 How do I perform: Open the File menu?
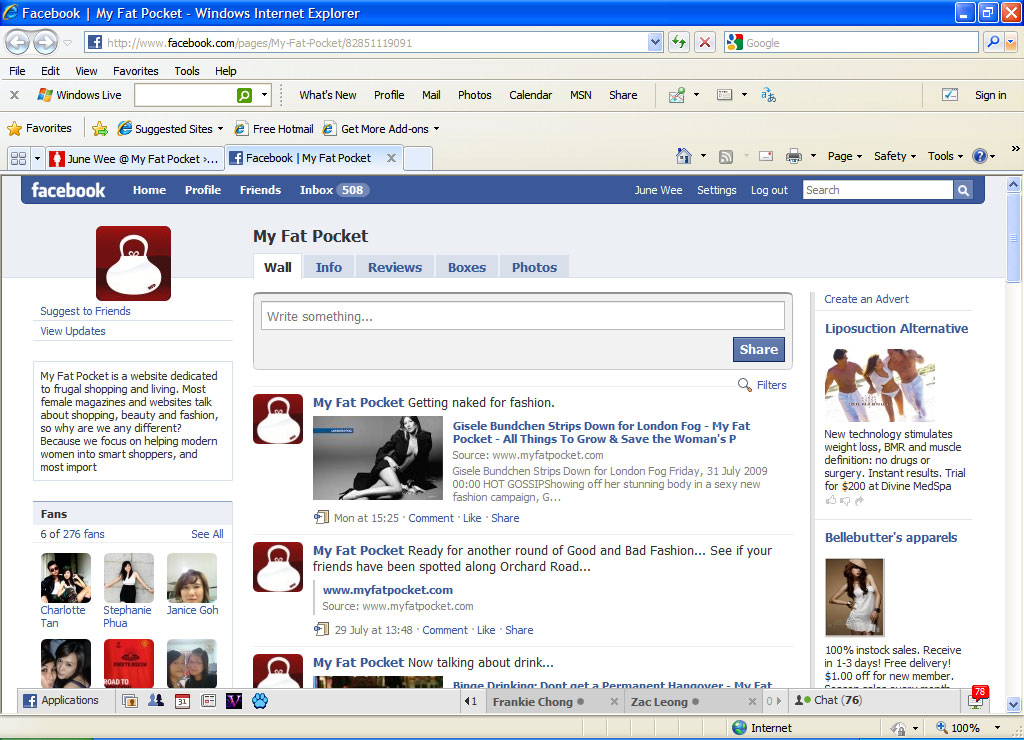tap(17, 71)
